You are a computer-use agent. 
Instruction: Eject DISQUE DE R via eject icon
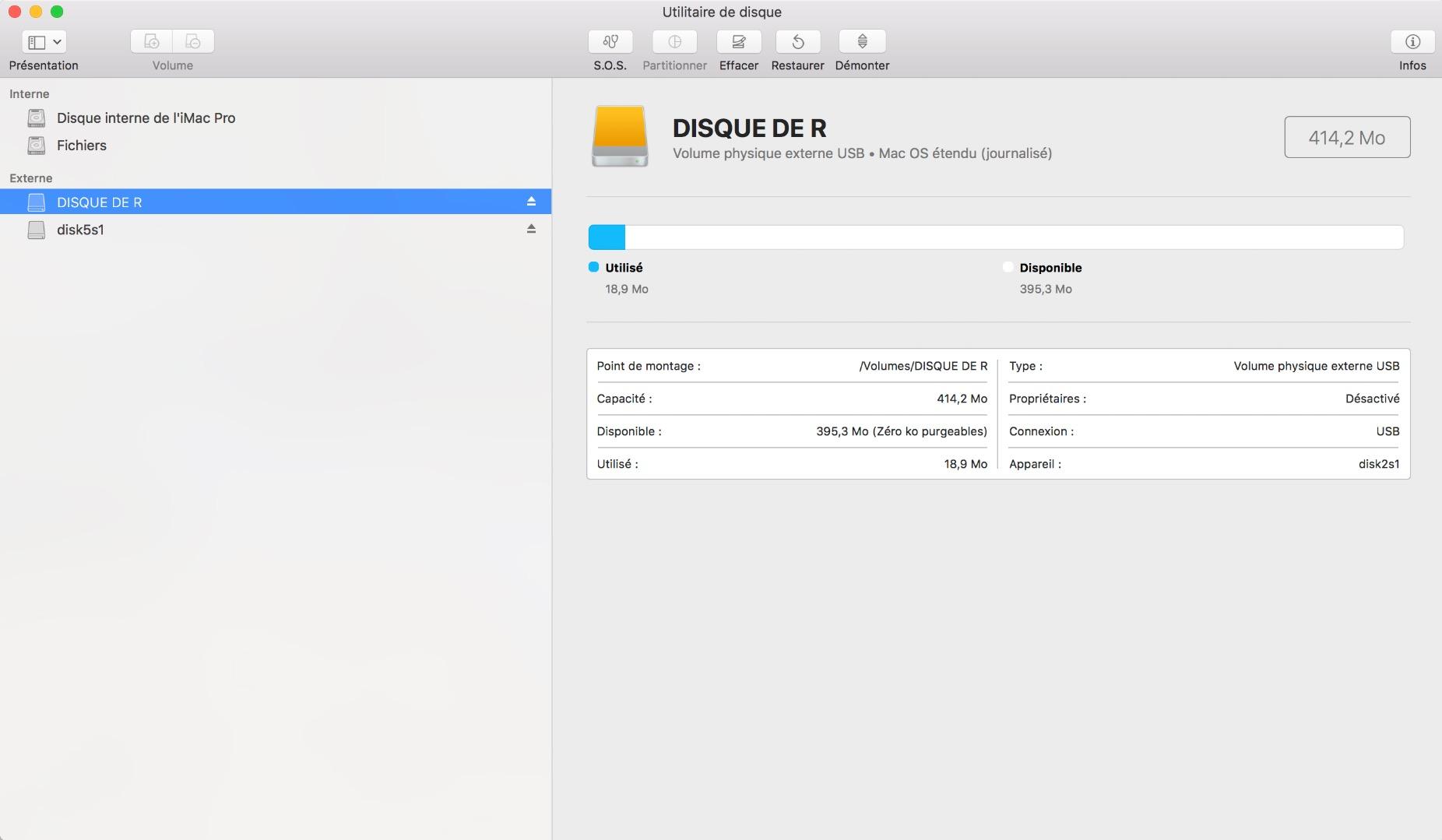click(531, 202)
